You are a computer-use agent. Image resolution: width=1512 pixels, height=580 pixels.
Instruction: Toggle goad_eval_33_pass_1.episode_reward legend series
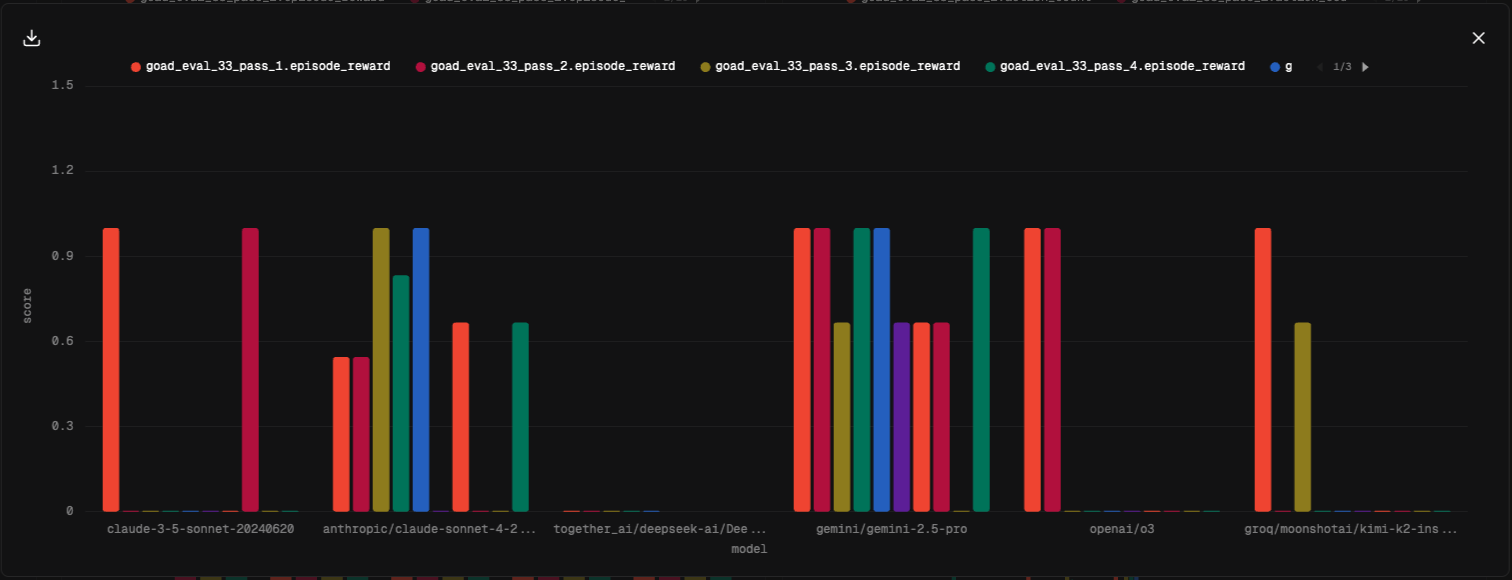pos(259,67)
